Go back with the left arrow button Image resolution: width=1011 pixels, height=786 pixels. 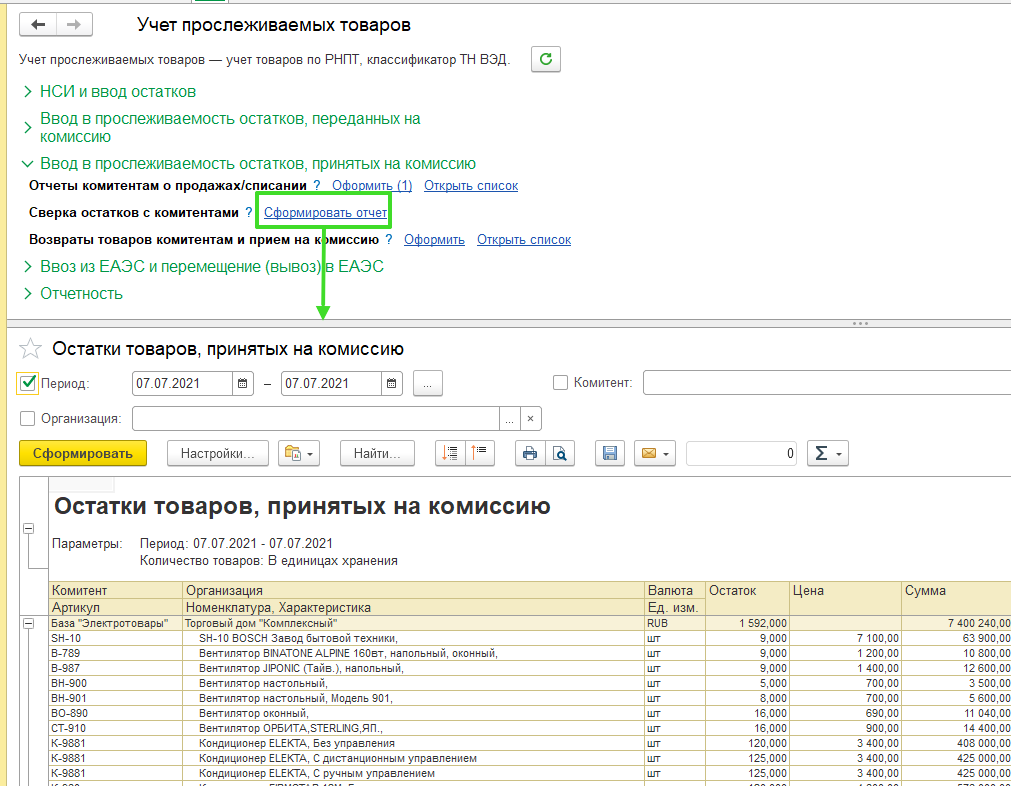pos(38,25)
